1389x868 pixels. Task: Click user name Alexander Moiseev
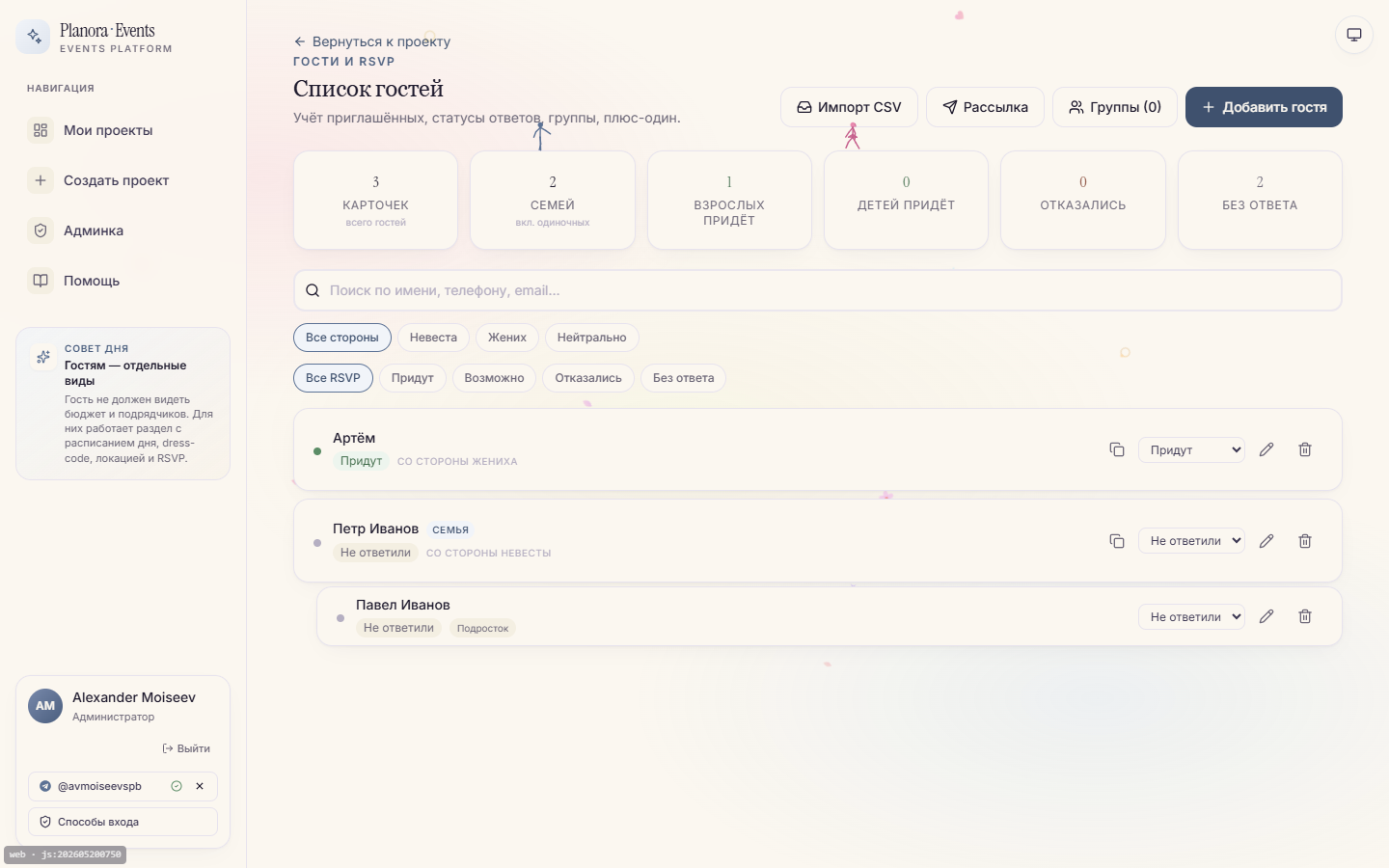pos(134,697)
